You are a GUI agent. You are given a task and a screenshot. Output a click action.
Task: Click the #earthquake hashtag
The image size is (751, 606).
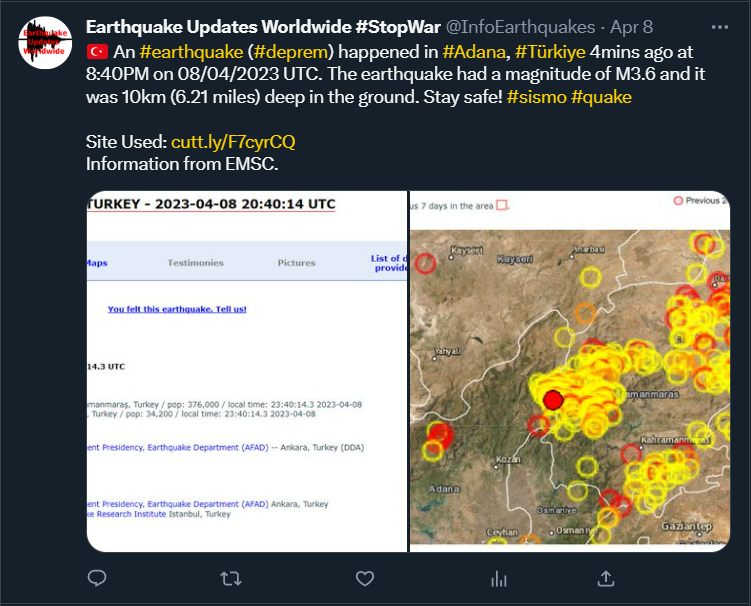191,50
